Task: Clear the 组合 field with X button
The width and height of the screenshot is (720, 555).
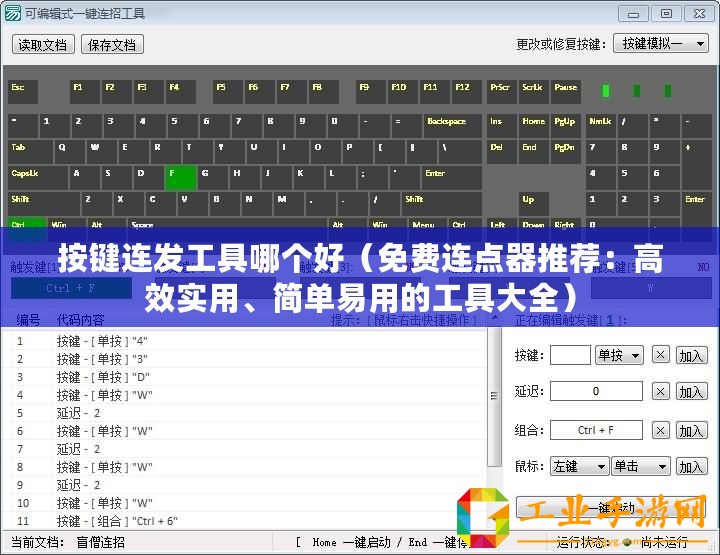Action: pos(660,431)
